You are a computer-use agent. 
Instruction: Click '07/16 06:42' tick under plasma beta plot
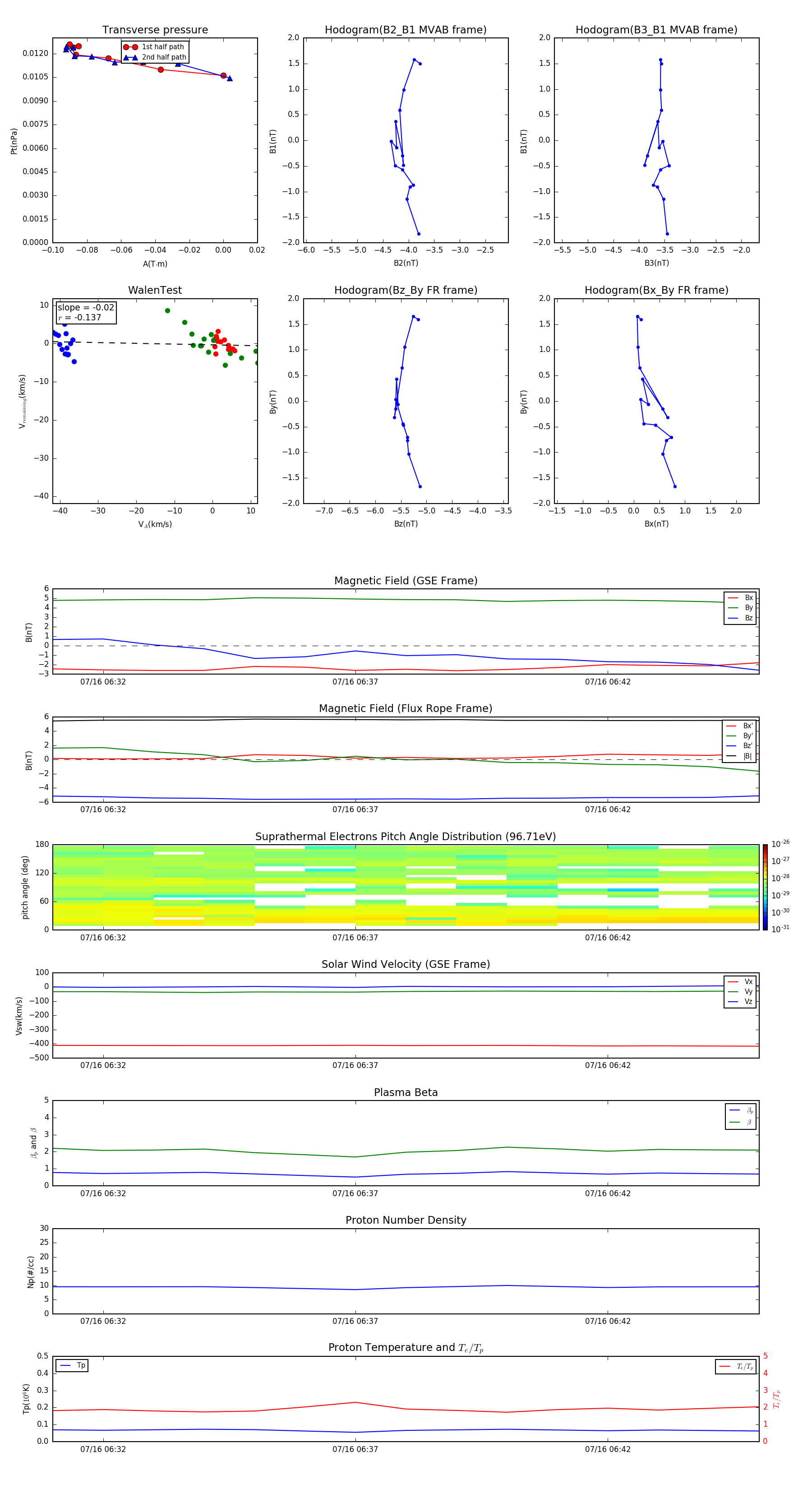click(x=607, y=1193)
